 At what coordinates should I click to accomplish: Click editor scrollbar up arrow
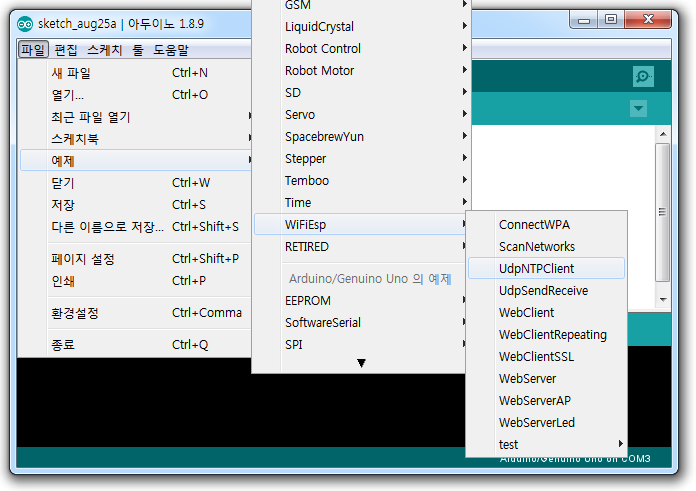663,134
